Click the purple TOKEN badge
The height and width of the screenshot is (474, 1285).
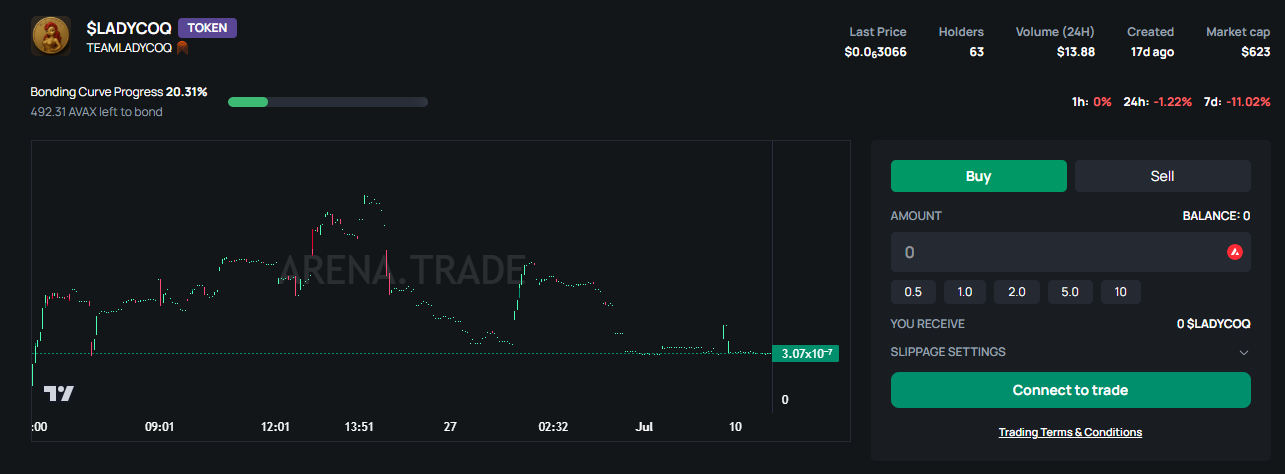coord(207,28)
